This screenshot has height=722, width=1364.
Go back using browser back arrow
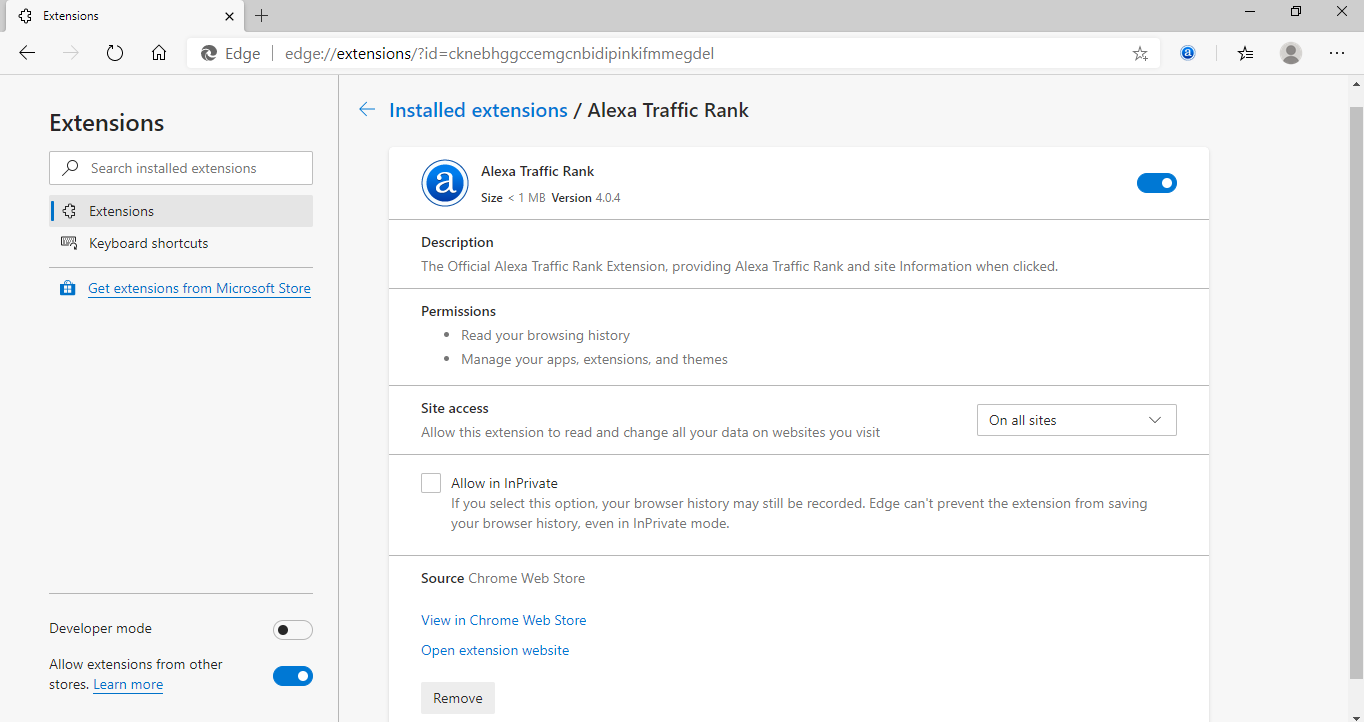click(x=27, y=54)
